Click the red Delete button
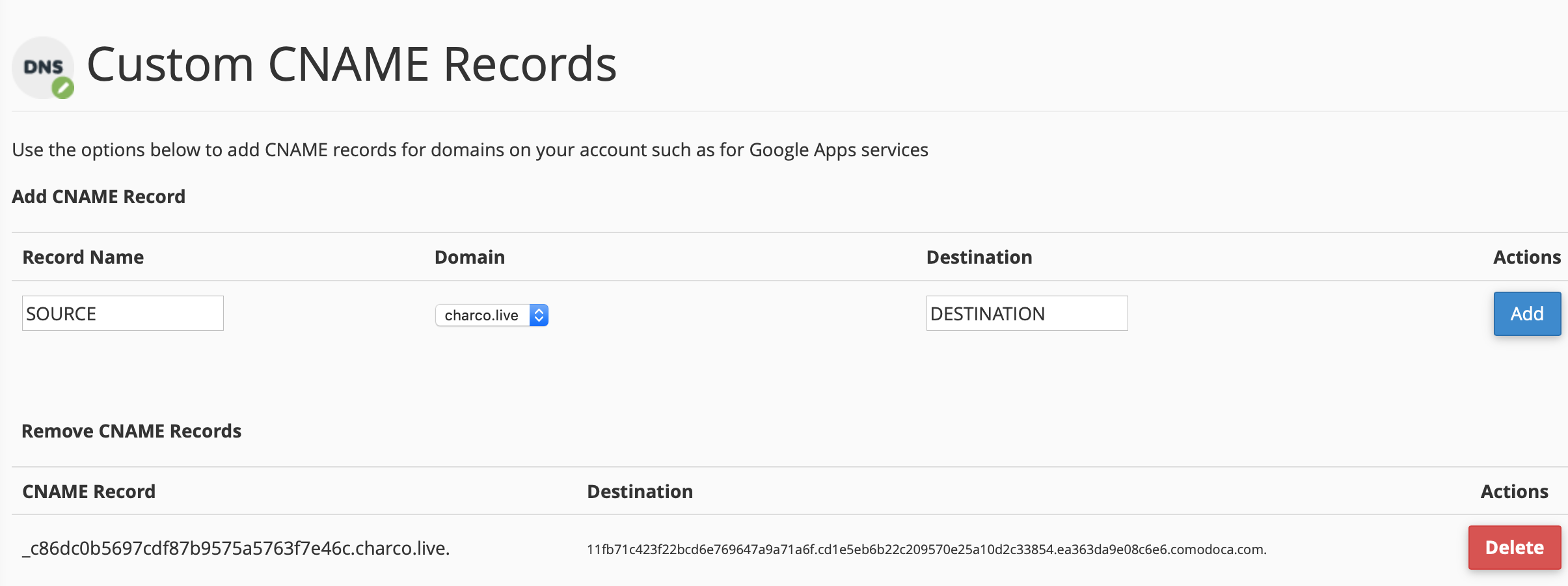Viewport: 1568px width, 586px height. point(1514,548)
